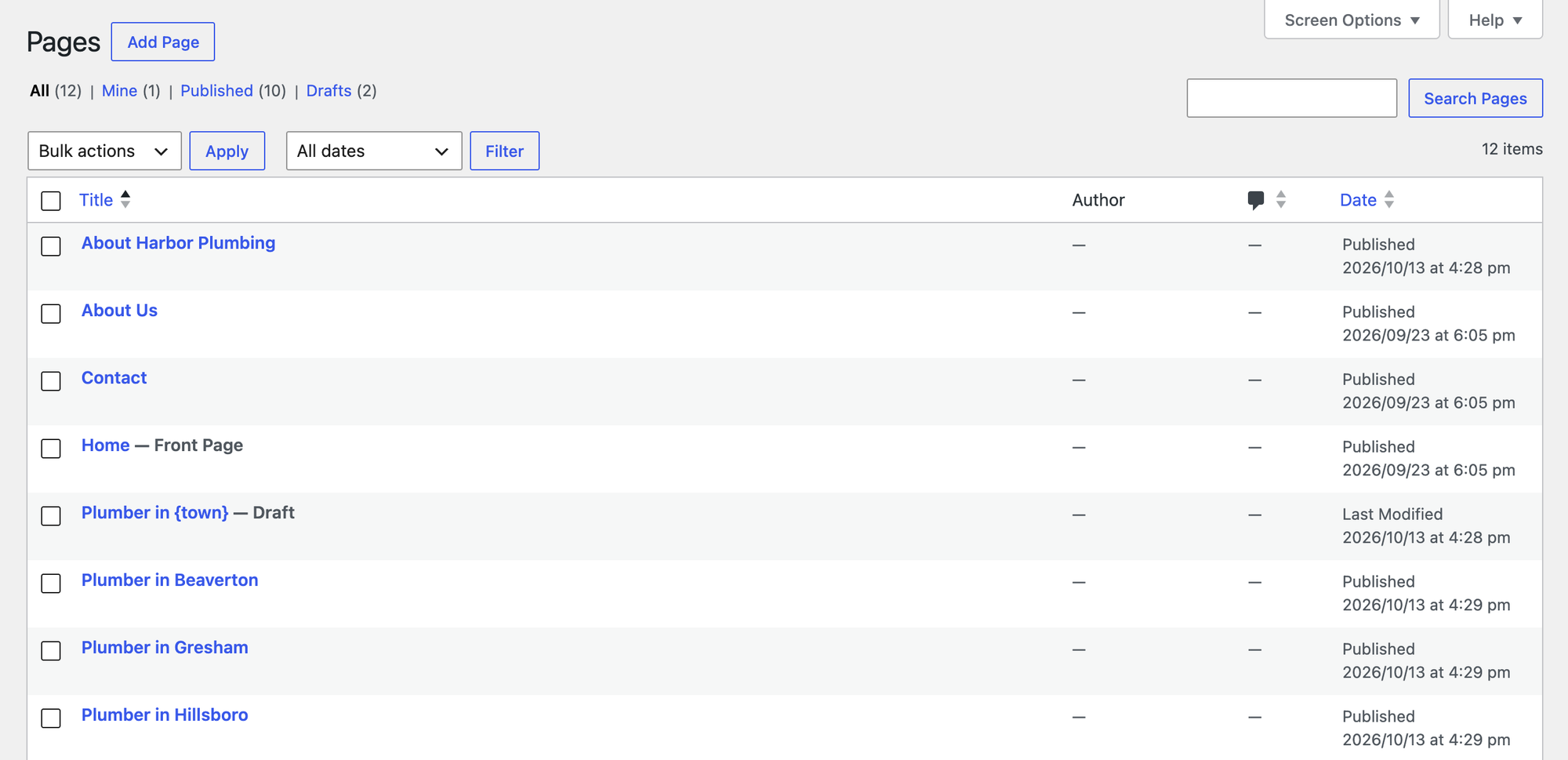Click the 12 items count text
Viewport: 1568px width, 760px height.
(1512, 149)
